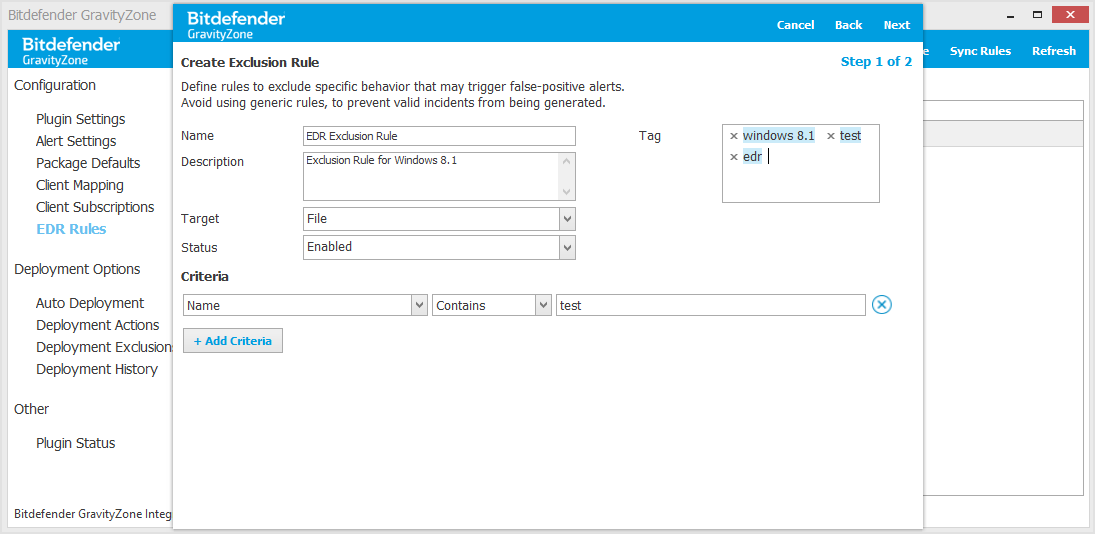The height and width of the screenshot is (534, 1095).
Task: Select EDR Rules in sidebar
Action: pyautogui.click(x=71, y=229)
